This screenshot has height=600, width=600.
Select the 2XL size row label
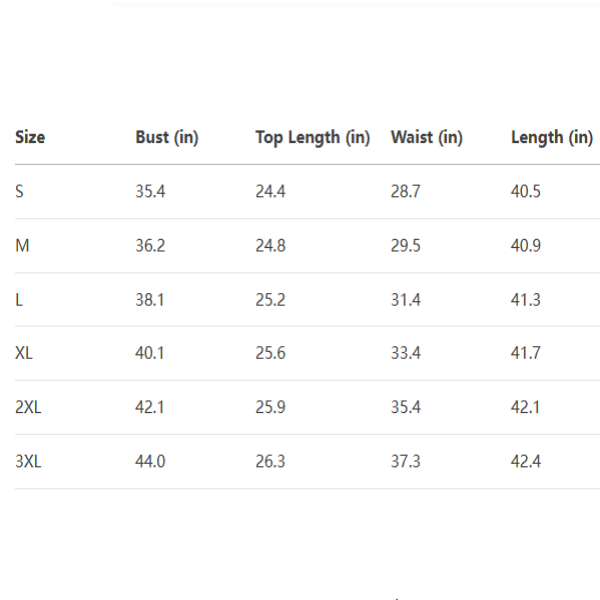pos(28,407)
